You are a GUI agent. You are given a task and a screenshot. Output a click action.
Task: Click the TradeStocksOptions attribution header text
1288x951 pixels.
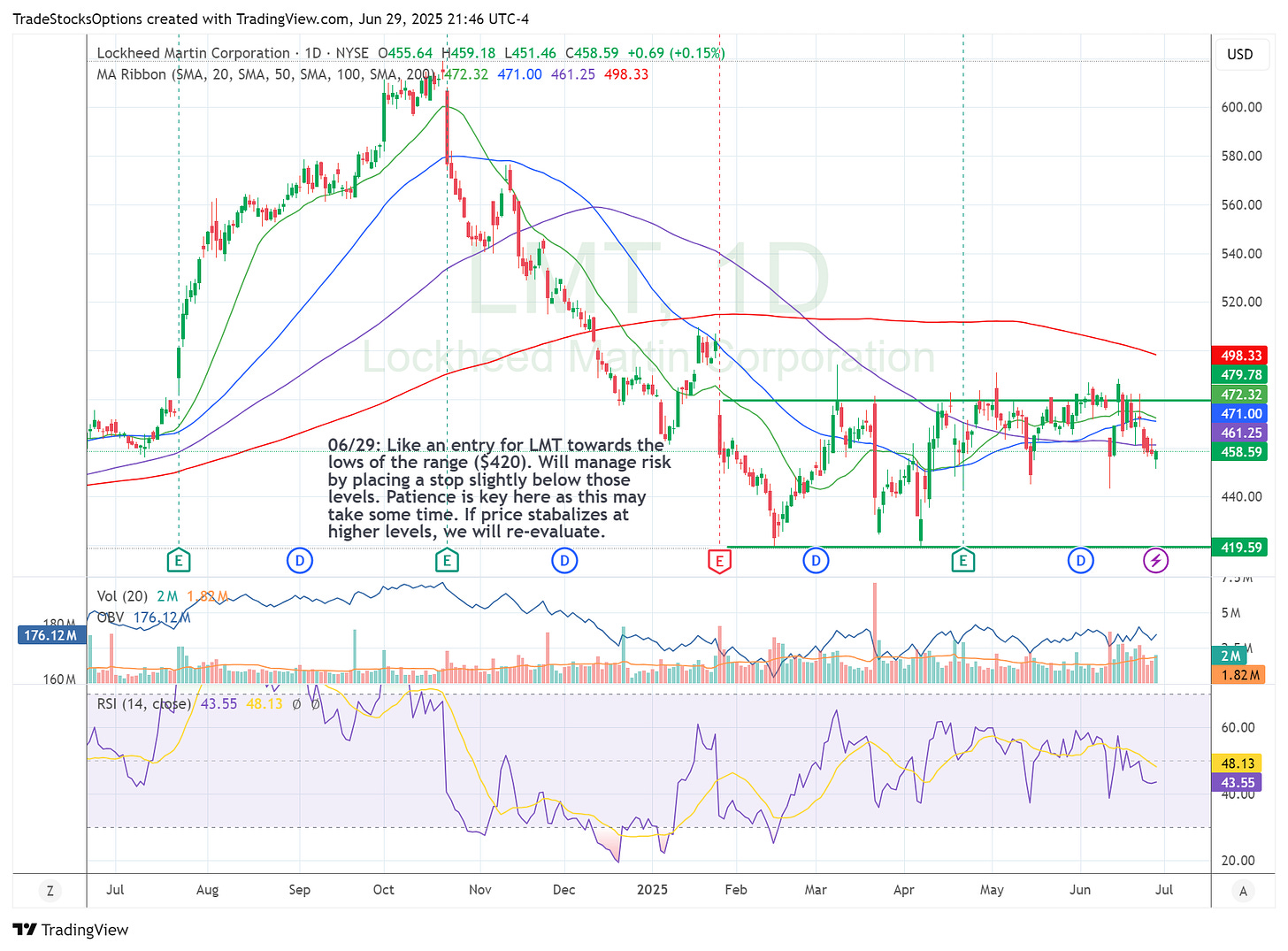coord(271,19)
